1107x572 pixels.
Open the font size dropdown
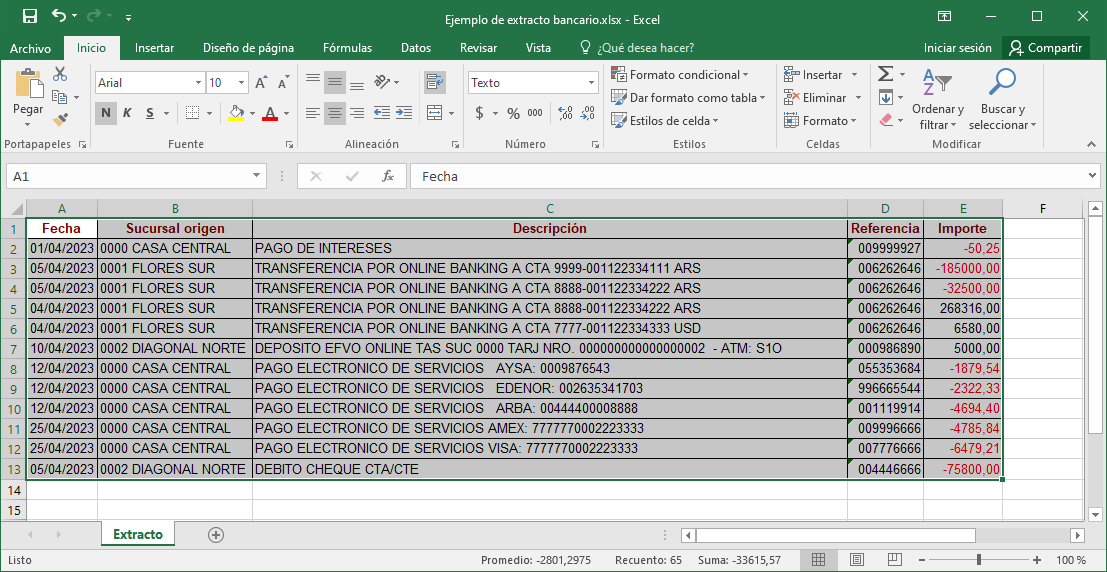[241, 83]
